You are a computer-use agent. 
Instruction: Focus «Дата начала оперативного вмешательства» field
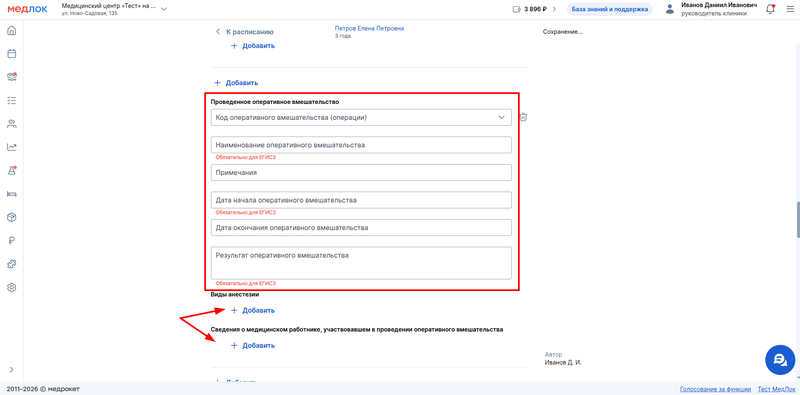[361, 200]
